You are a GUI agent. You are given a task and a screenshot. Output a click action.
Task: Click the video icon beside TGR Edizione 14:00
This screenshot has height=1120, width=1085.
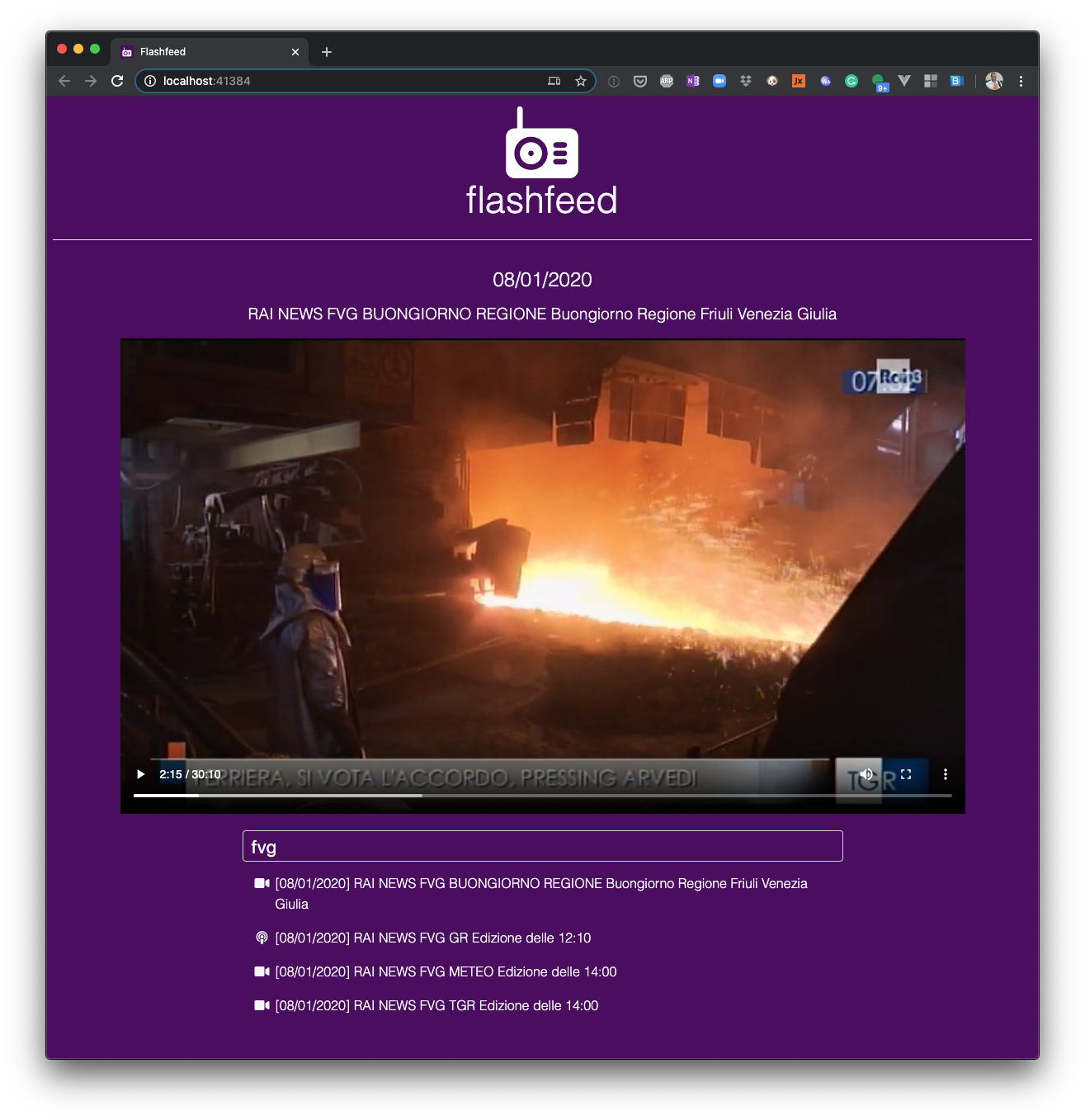[x=262, y=1005]
